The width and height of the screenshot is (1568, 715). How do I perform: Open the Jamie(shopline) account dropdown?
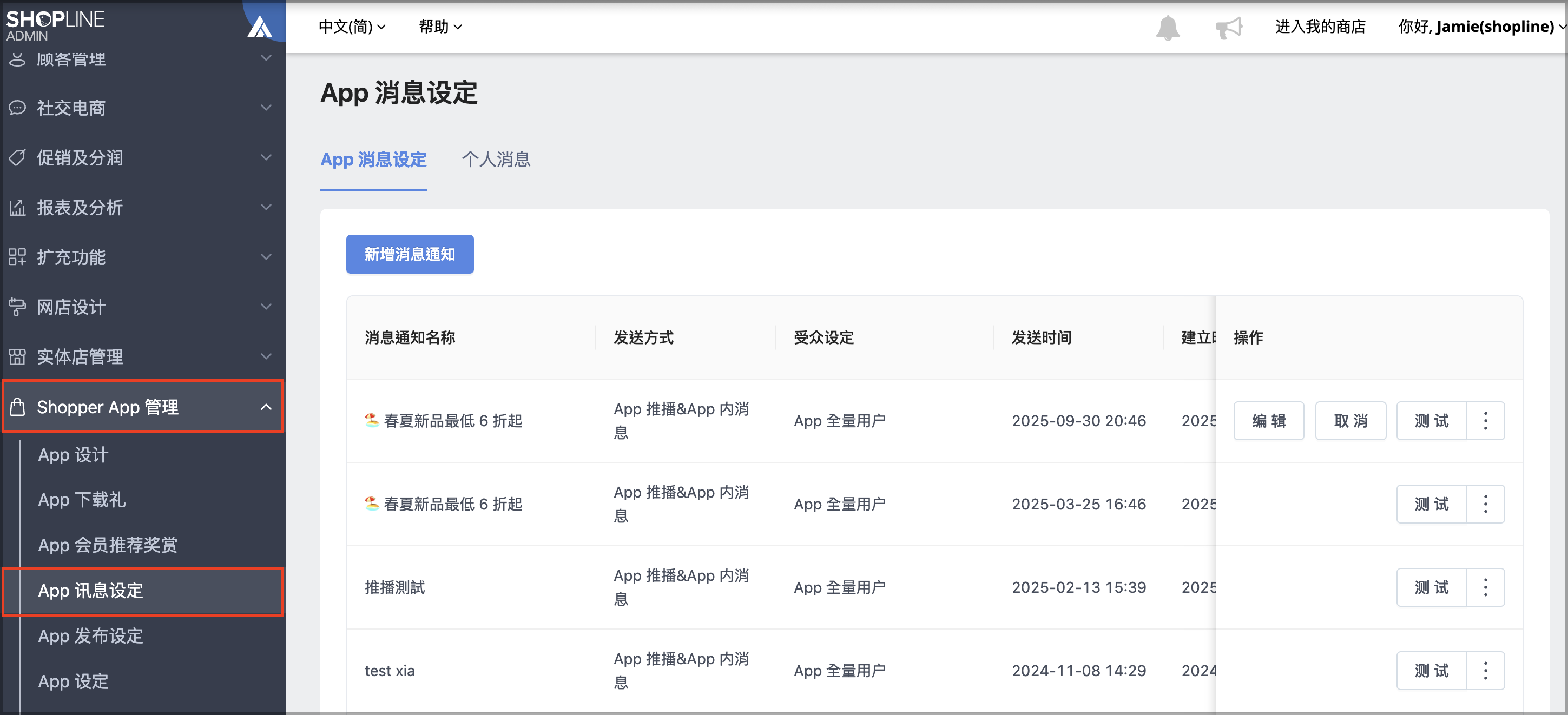pyautogui.click(x=1481, y=27)
